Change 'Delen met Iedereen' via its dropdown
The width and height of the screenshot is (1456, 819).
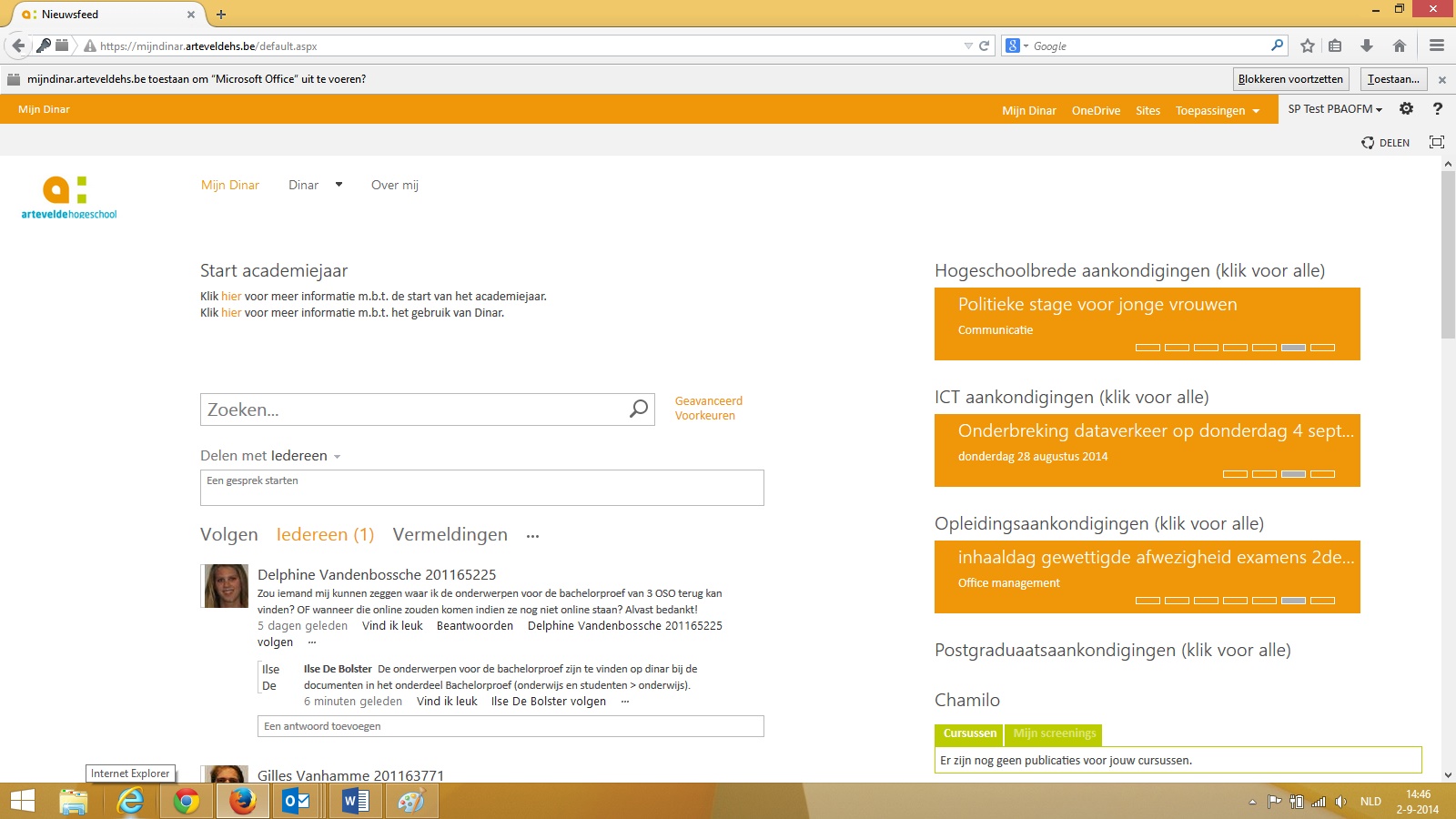(337, 456)
